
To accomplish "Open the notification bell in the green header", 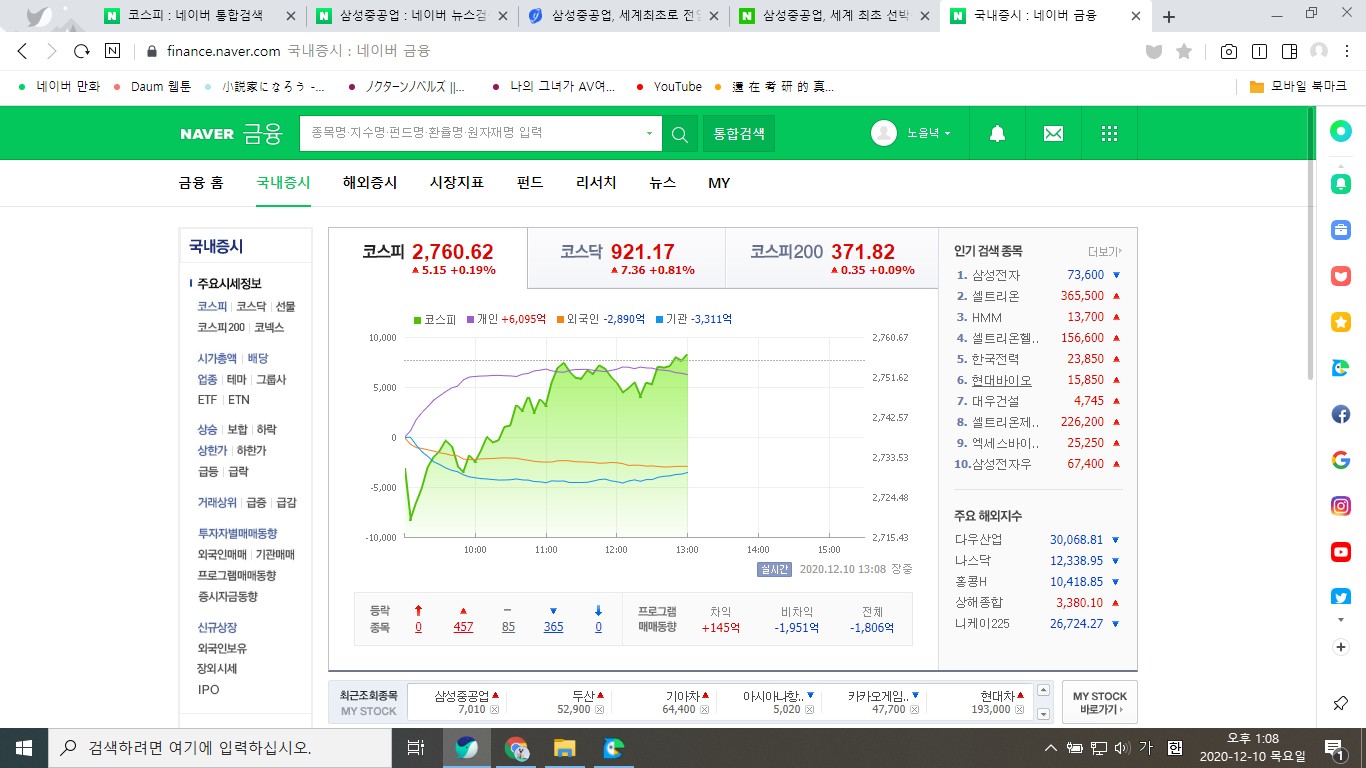I will tap(997, 133).
